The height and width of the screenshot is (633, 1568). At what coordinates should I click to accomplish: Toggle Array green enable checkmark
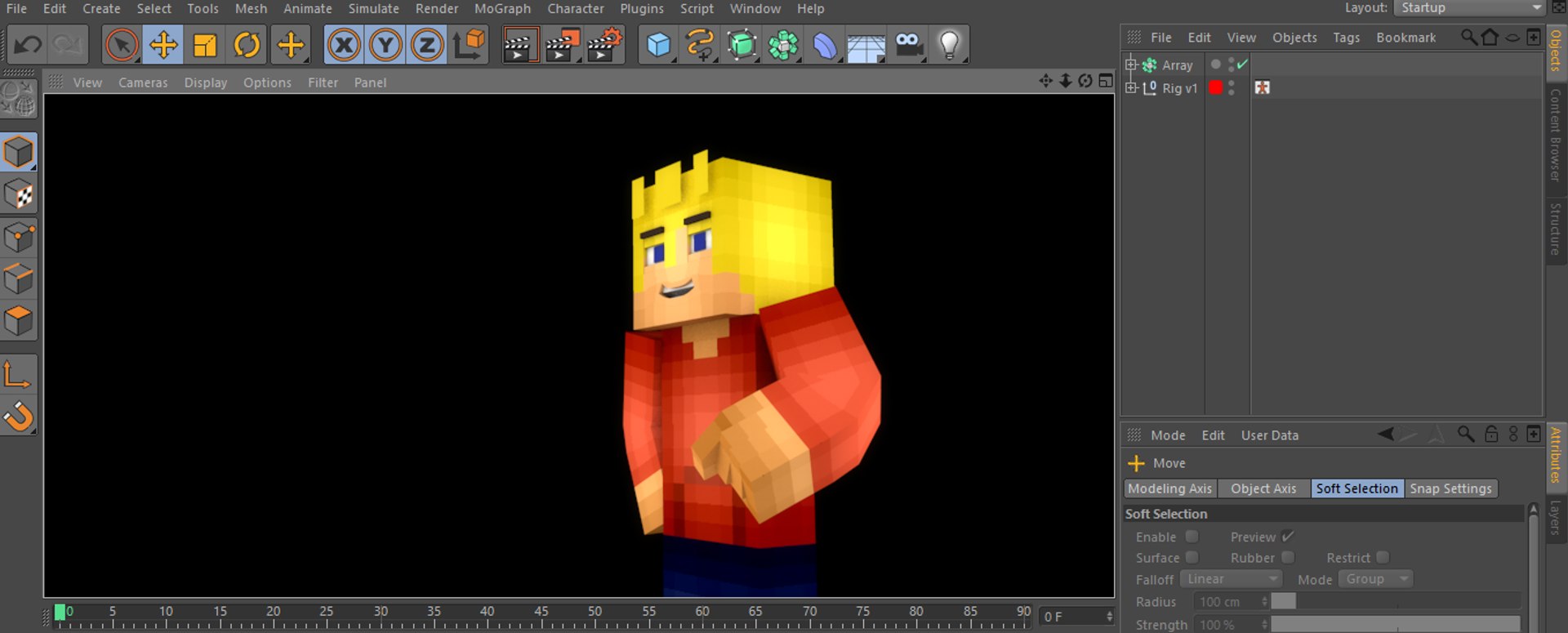pyautogui.click(x=1242, y=65)
